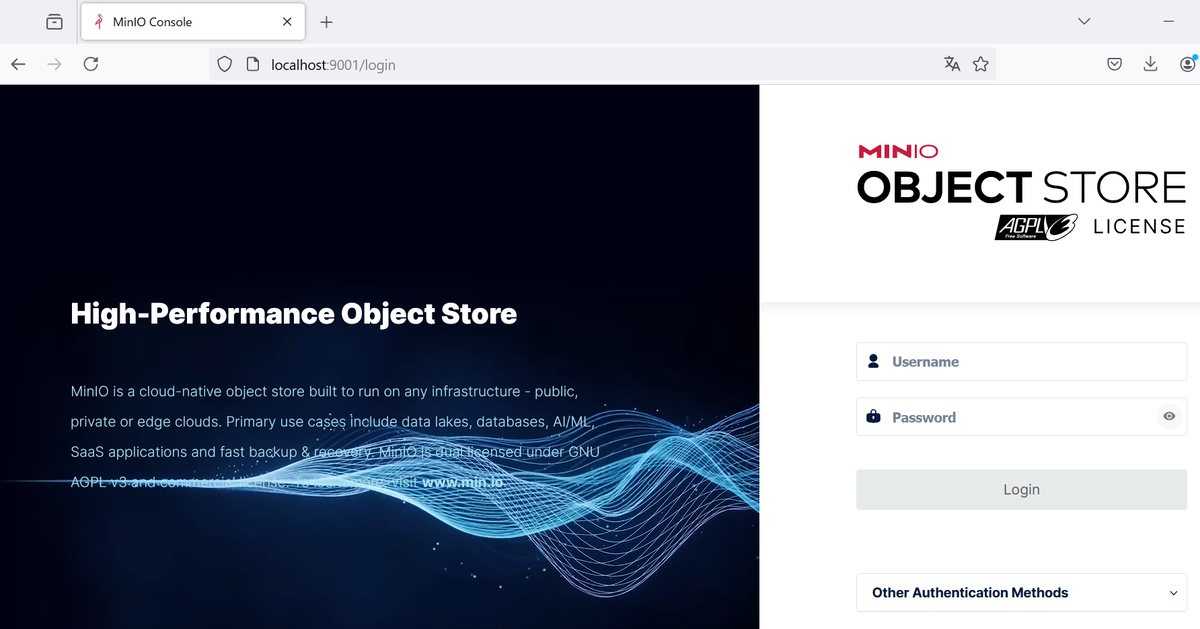Click the High-Performance Object Store heading
The image size is (1200, 629).
[294, 314]
